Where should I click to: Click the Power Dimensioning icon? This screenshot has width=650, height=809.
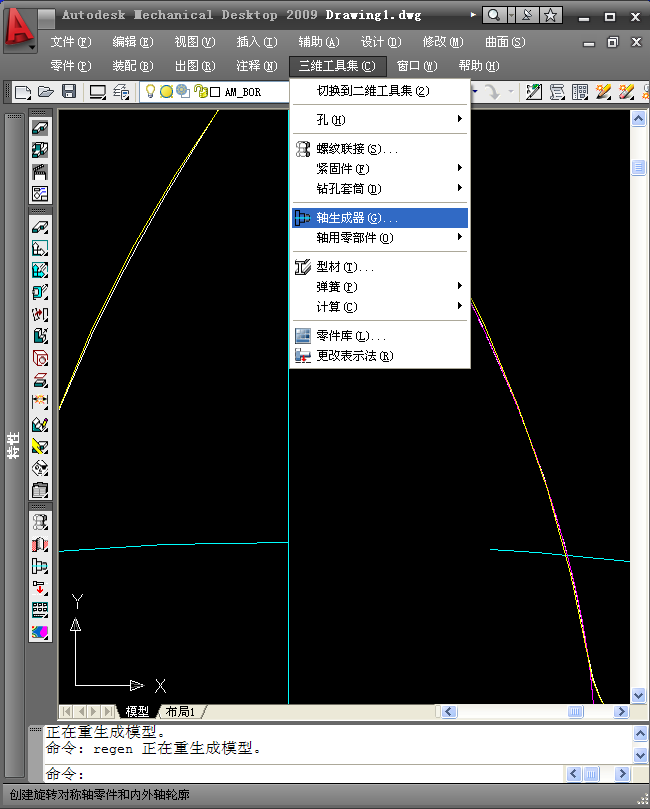tap(40, 402)
